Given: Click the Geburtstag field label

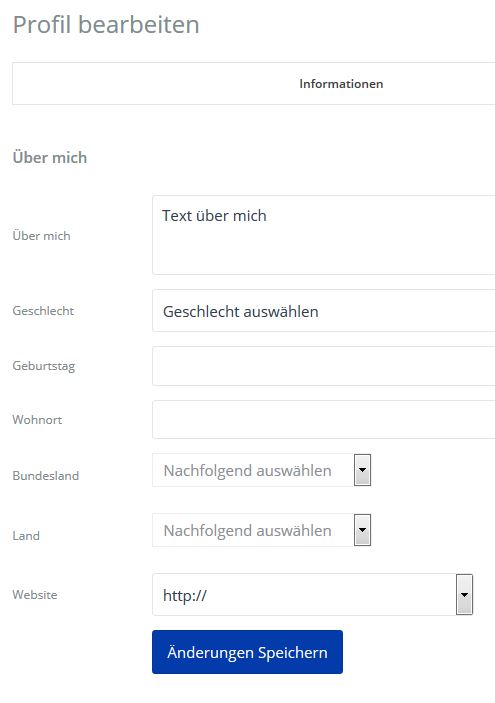Looking at the screenshot, I should (x=43, y=366).
